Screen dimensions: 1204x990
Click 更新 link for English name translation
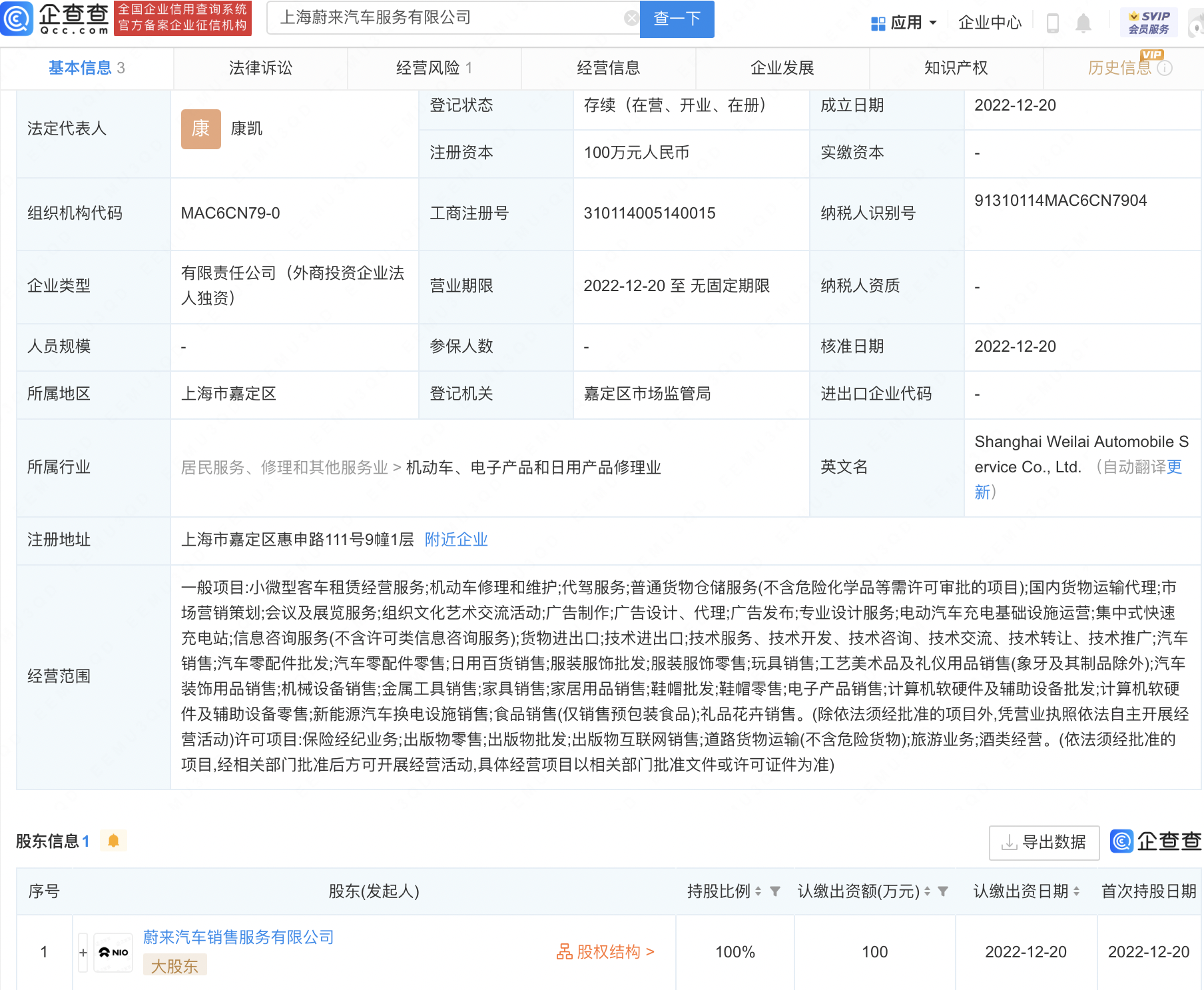1174,467
